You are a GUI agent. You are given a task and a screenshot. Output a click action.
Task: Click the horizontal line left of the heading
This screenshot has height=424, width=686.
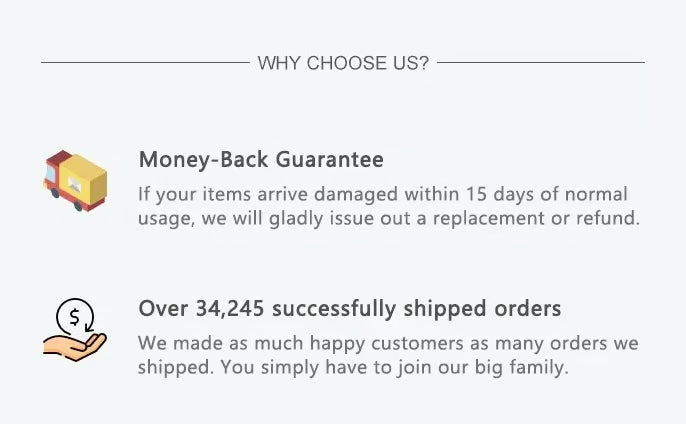pos(144,63)
